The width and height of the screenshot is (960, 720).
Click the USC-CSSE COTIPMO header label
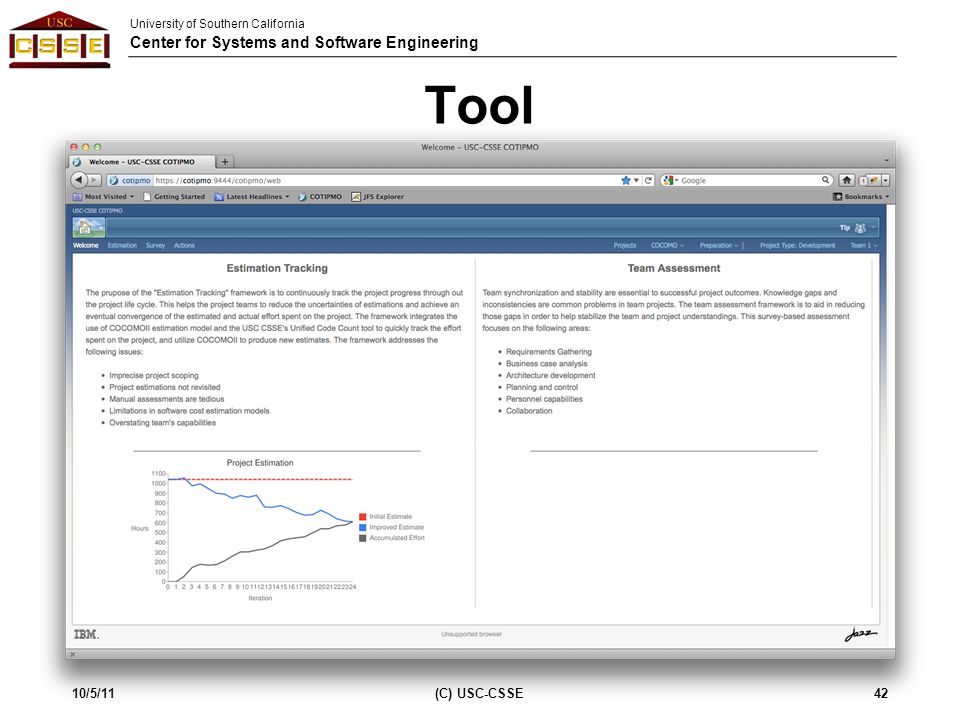pos(97,211)
